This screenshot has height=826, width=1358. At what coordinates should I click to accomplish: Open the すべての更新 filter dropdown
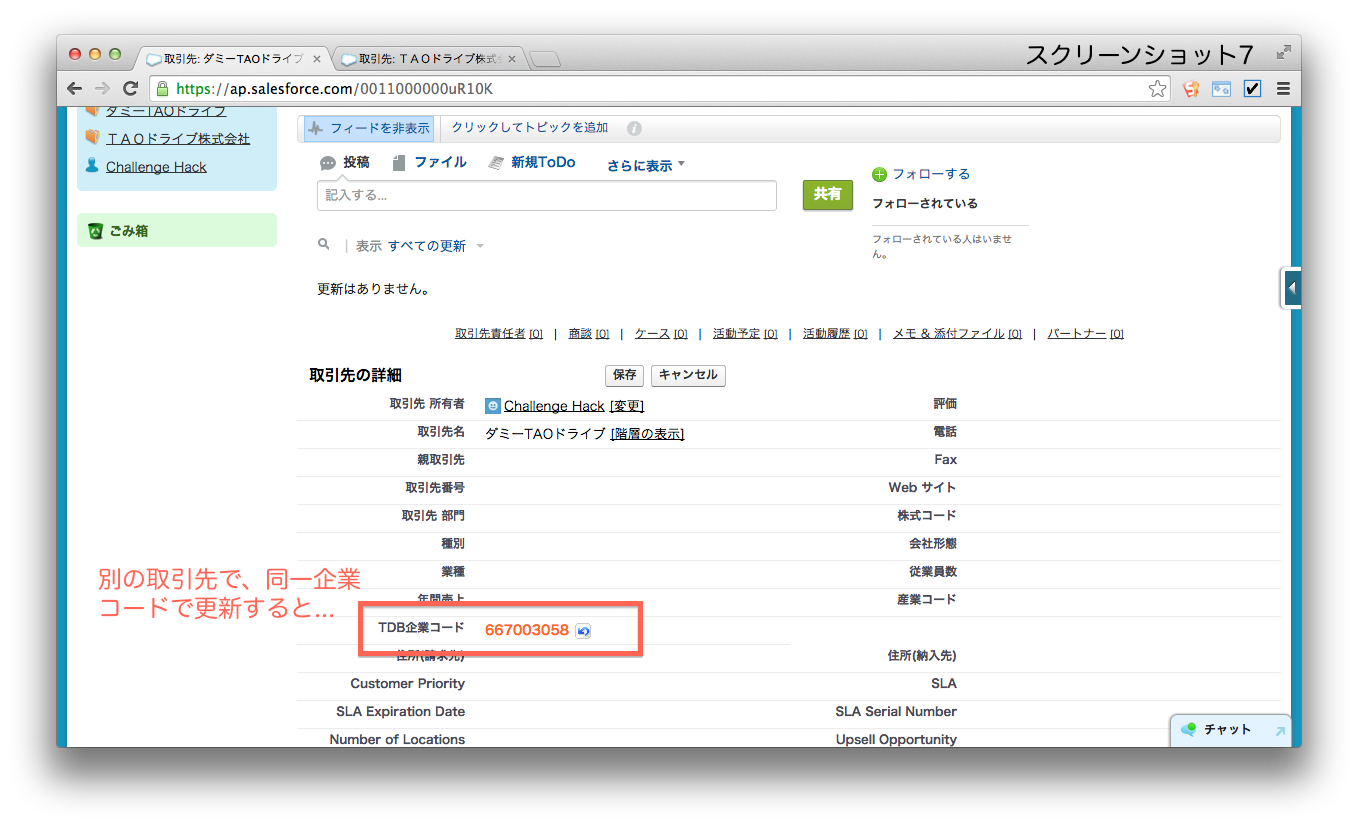coord(435,246)
